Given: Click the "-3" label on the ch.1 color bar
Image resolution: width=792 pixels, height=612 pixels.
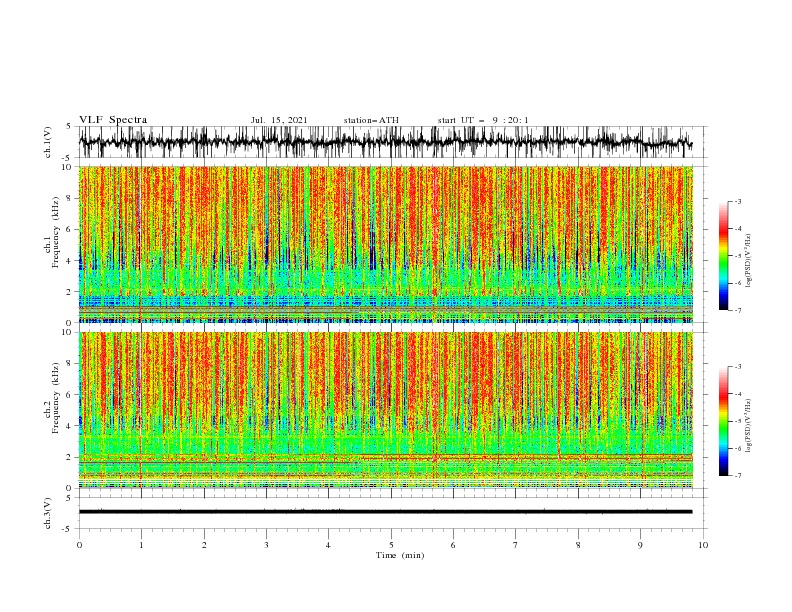Looking at the screenshot, I should 737,201.
